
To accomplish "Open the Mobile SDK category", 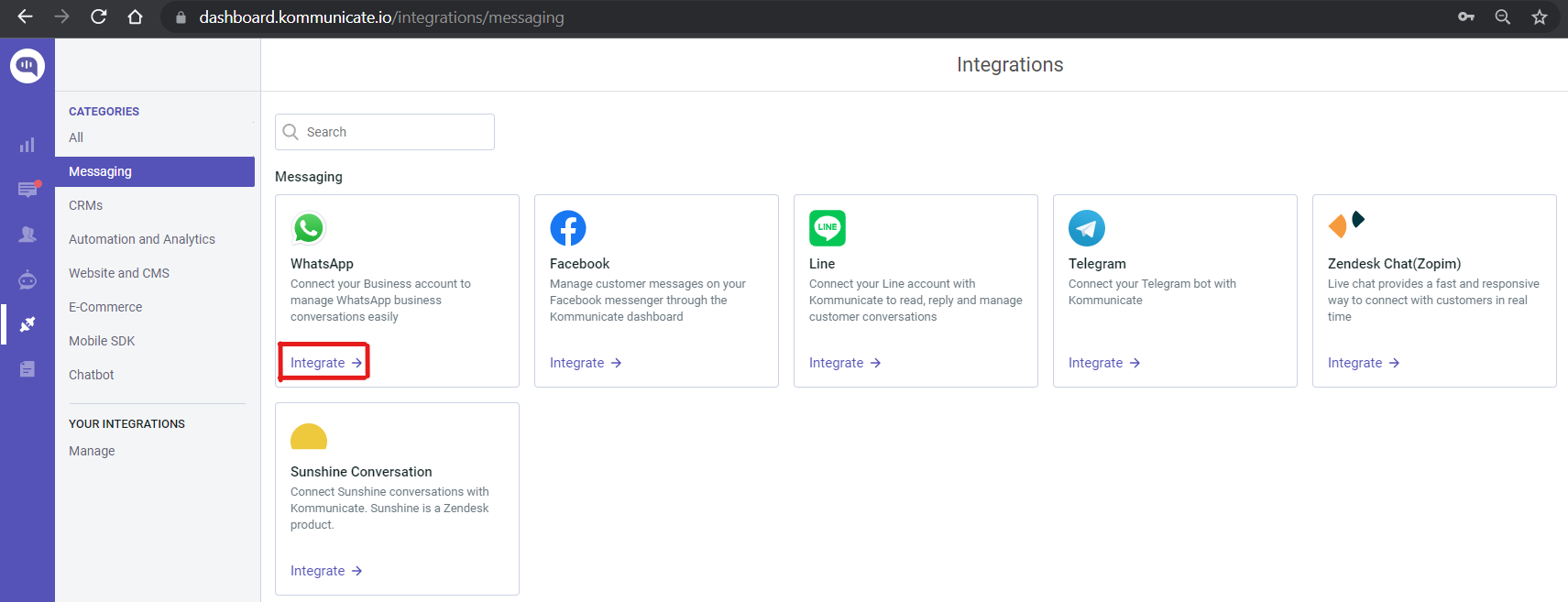I will coord(102,341).
